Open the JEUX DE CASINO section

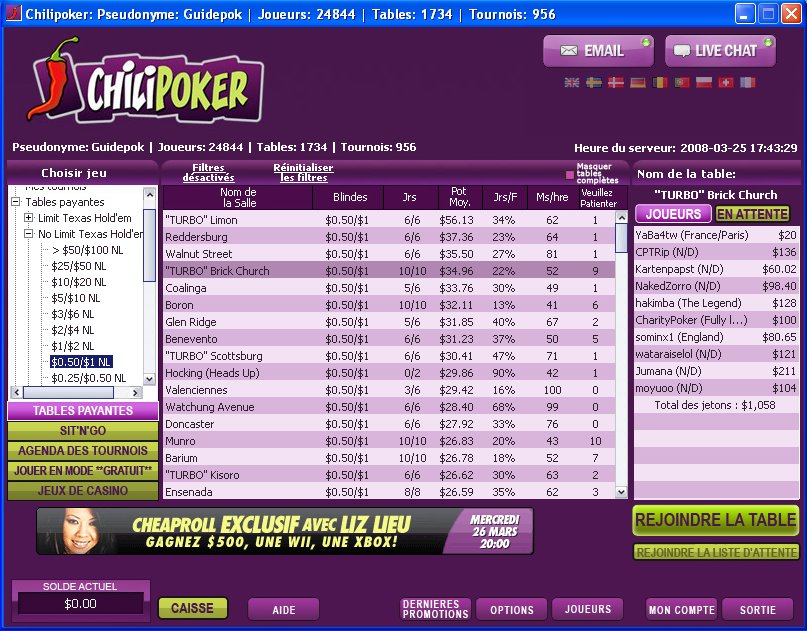[83, 490]
